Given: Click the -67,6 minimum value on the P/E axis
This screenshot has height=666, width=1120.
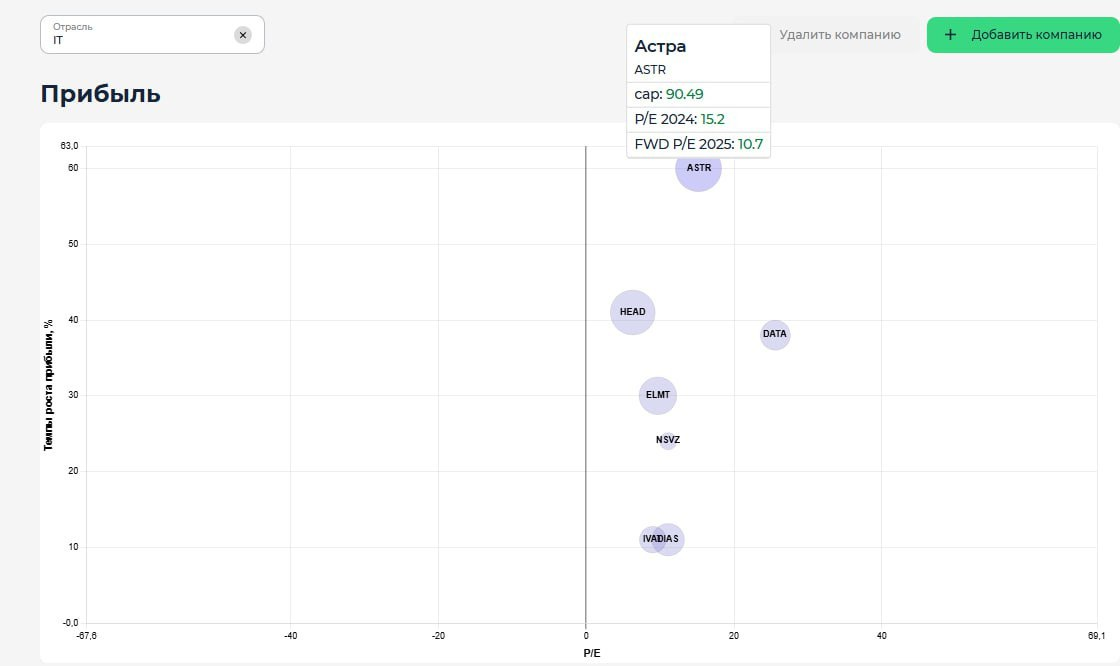Looking at the screenshot, I should pos(86,636).
